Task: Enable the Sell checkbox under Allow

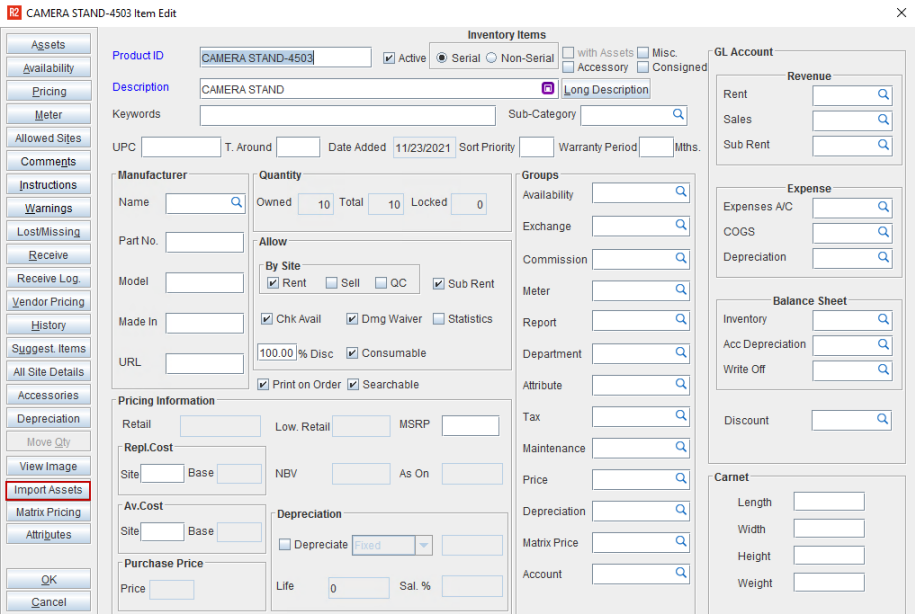Action: point(330,283)
